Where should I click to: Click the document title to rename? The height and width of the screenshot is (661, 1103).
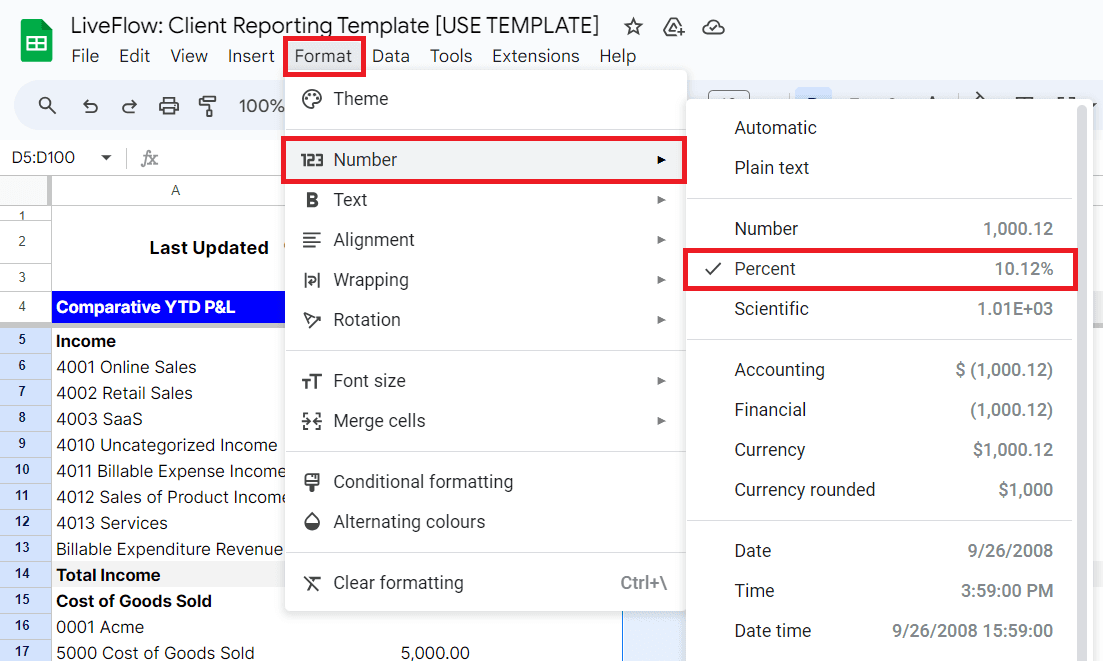click(x=335, y=25)
